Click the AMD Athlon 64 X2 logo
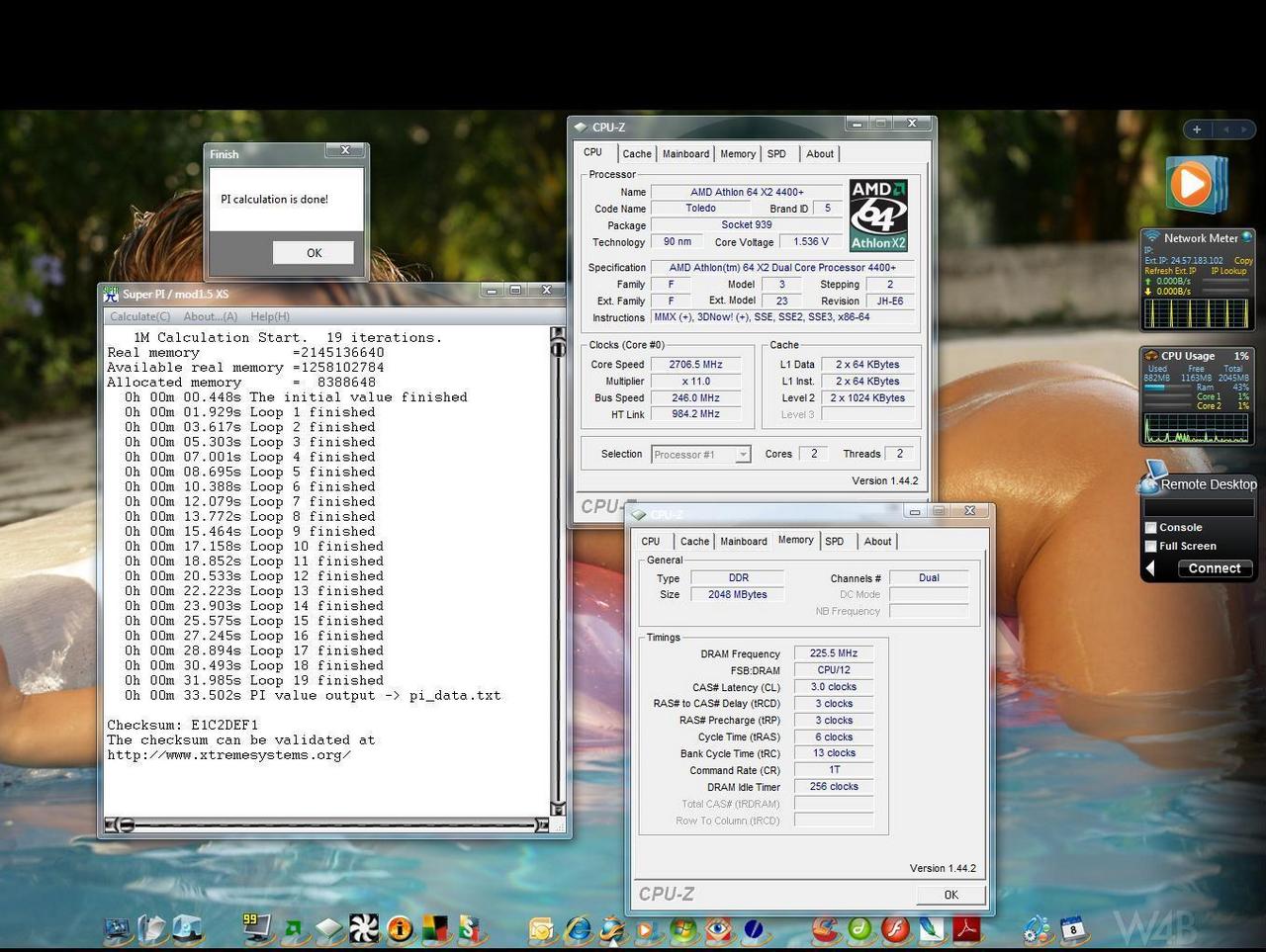 click(878, 215)
